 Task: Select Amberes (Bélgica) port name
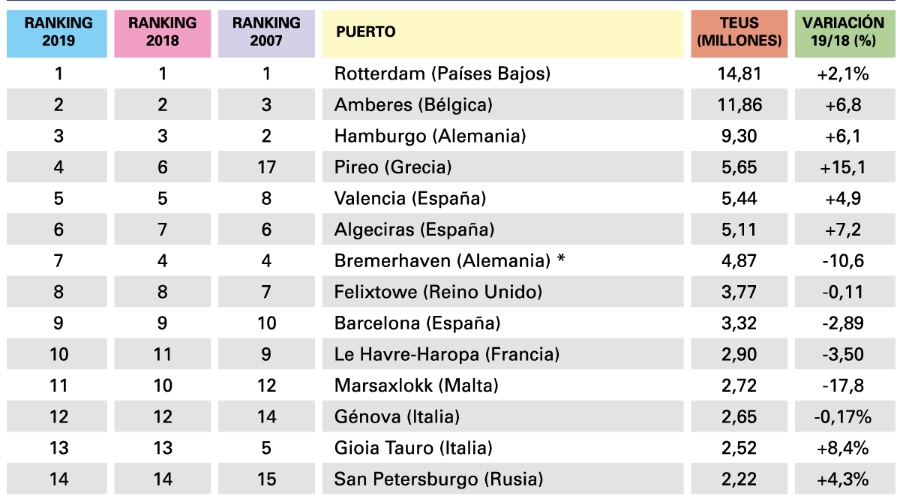(x=413, y=104)
